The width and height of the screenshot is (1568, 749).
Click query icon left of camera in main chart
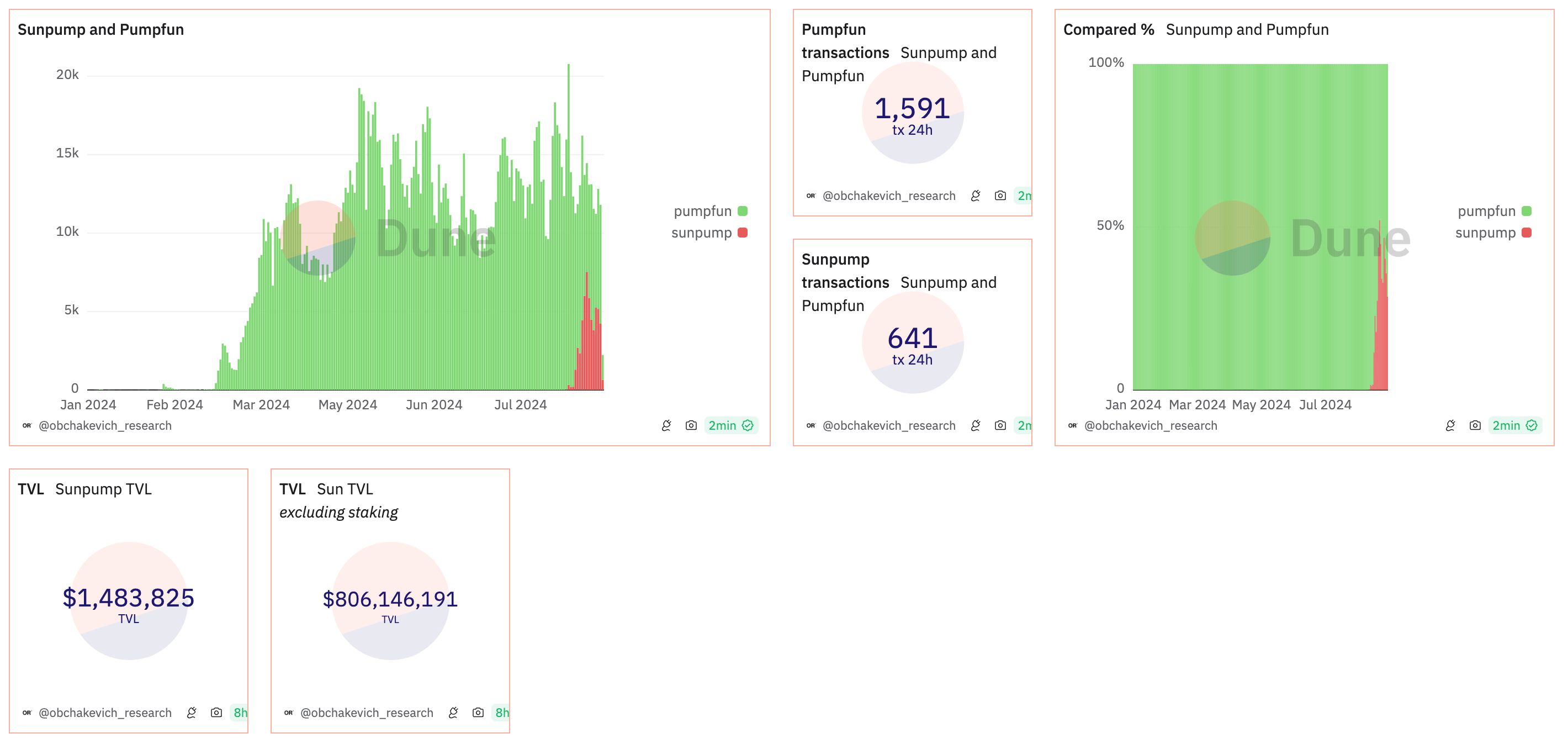[666, 426]
